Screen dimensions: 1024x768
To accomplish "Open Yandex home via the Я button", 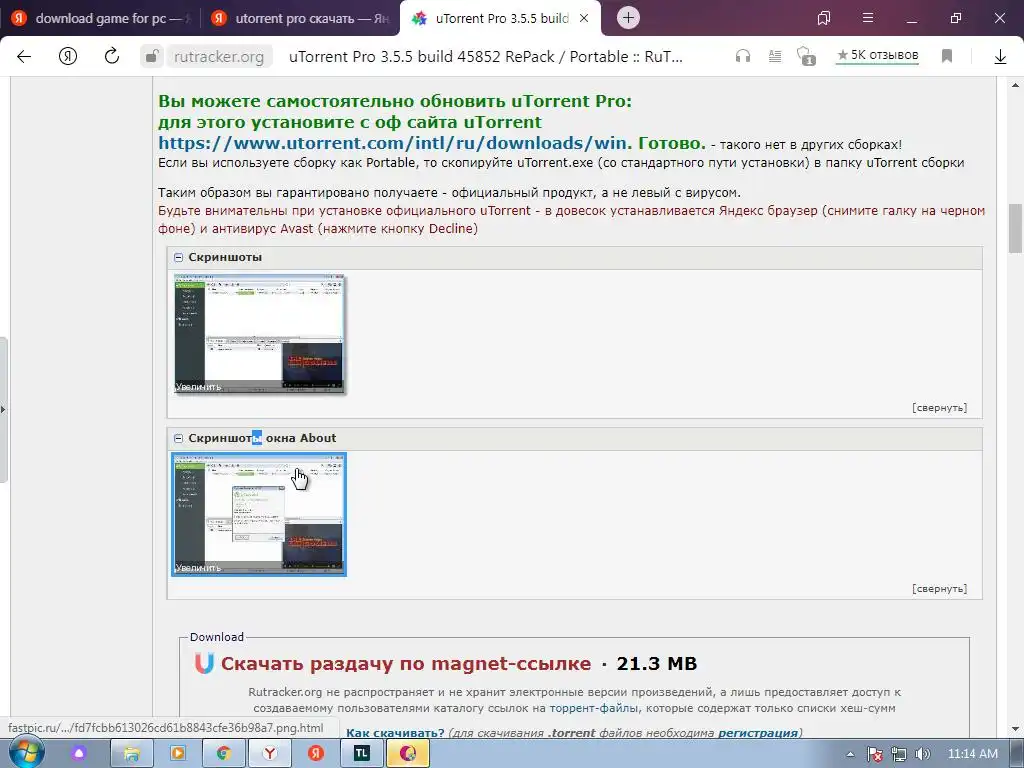I will click(68, 57).
